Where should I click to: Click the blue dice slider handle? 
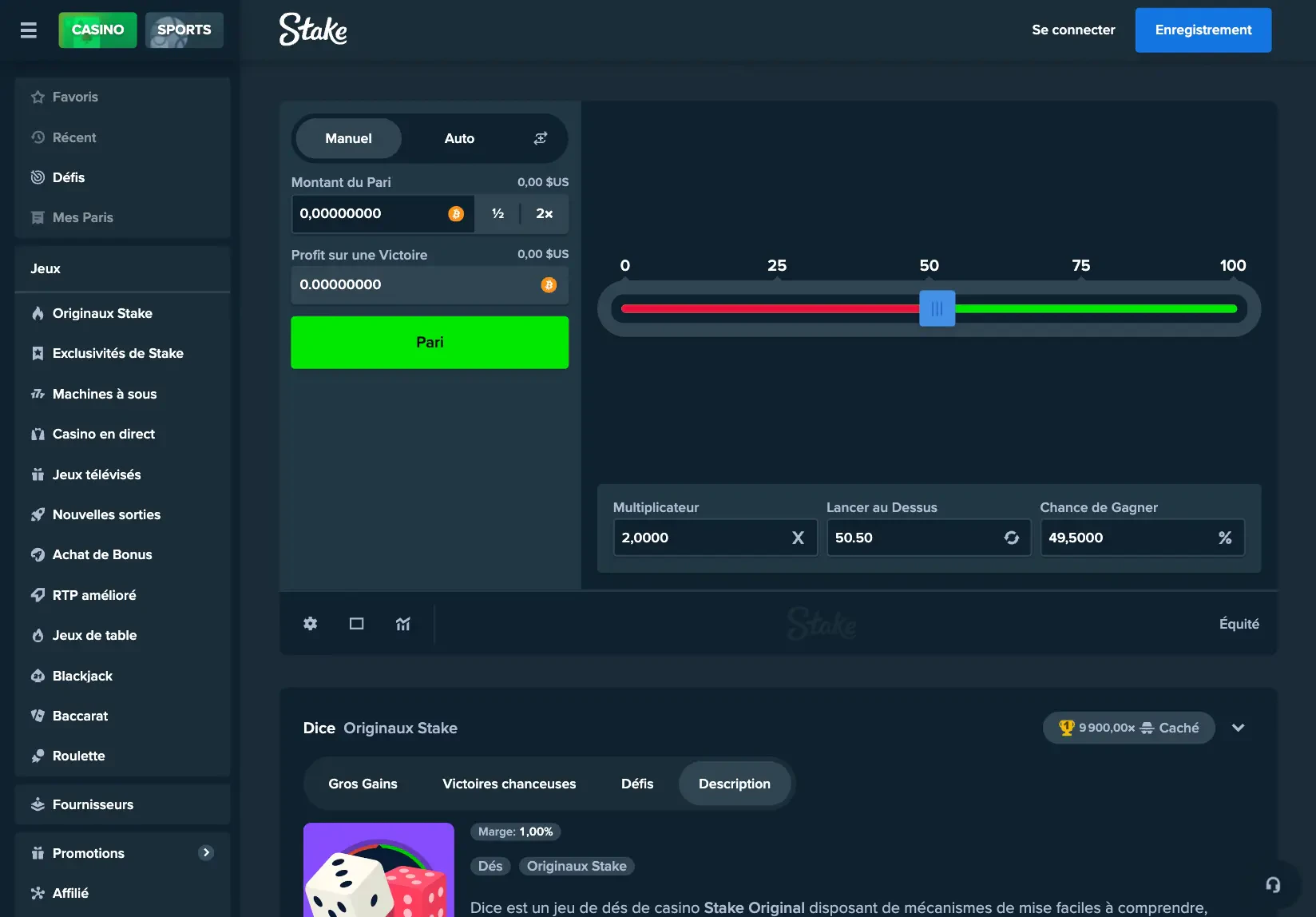tap(937, 308)
